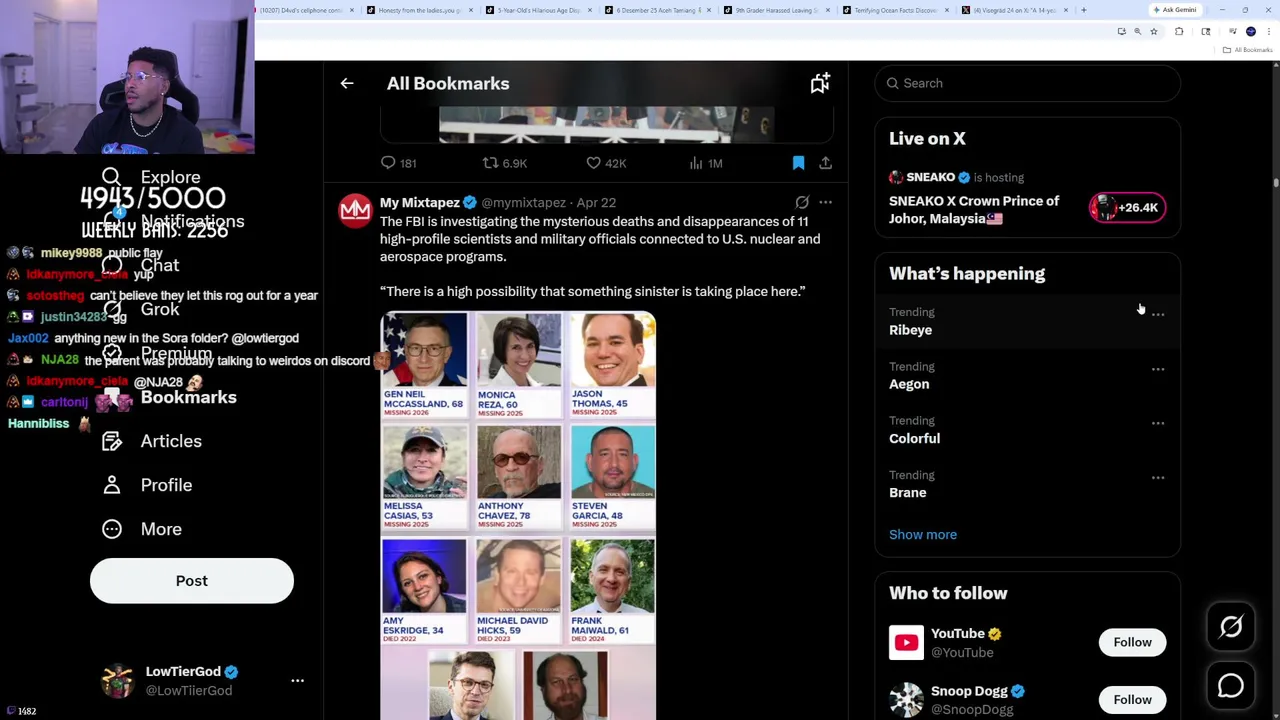Open the LowTierGod account menu dots
1280x720 pixels.
pos(297,680)
